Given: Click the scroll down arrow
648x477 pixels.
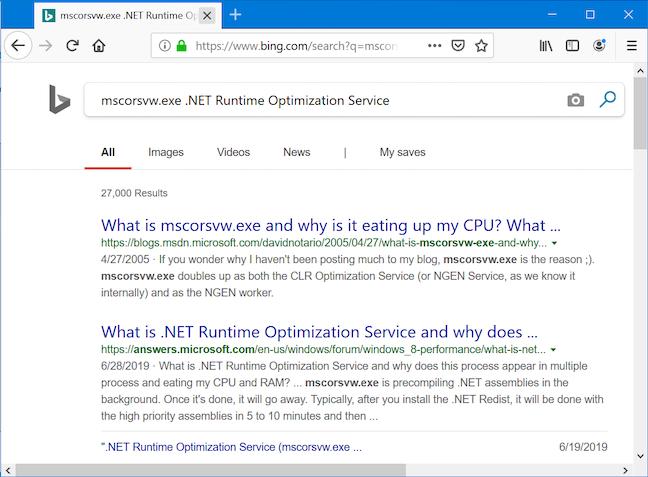Looking at the screenshot, I should [640, 456].
